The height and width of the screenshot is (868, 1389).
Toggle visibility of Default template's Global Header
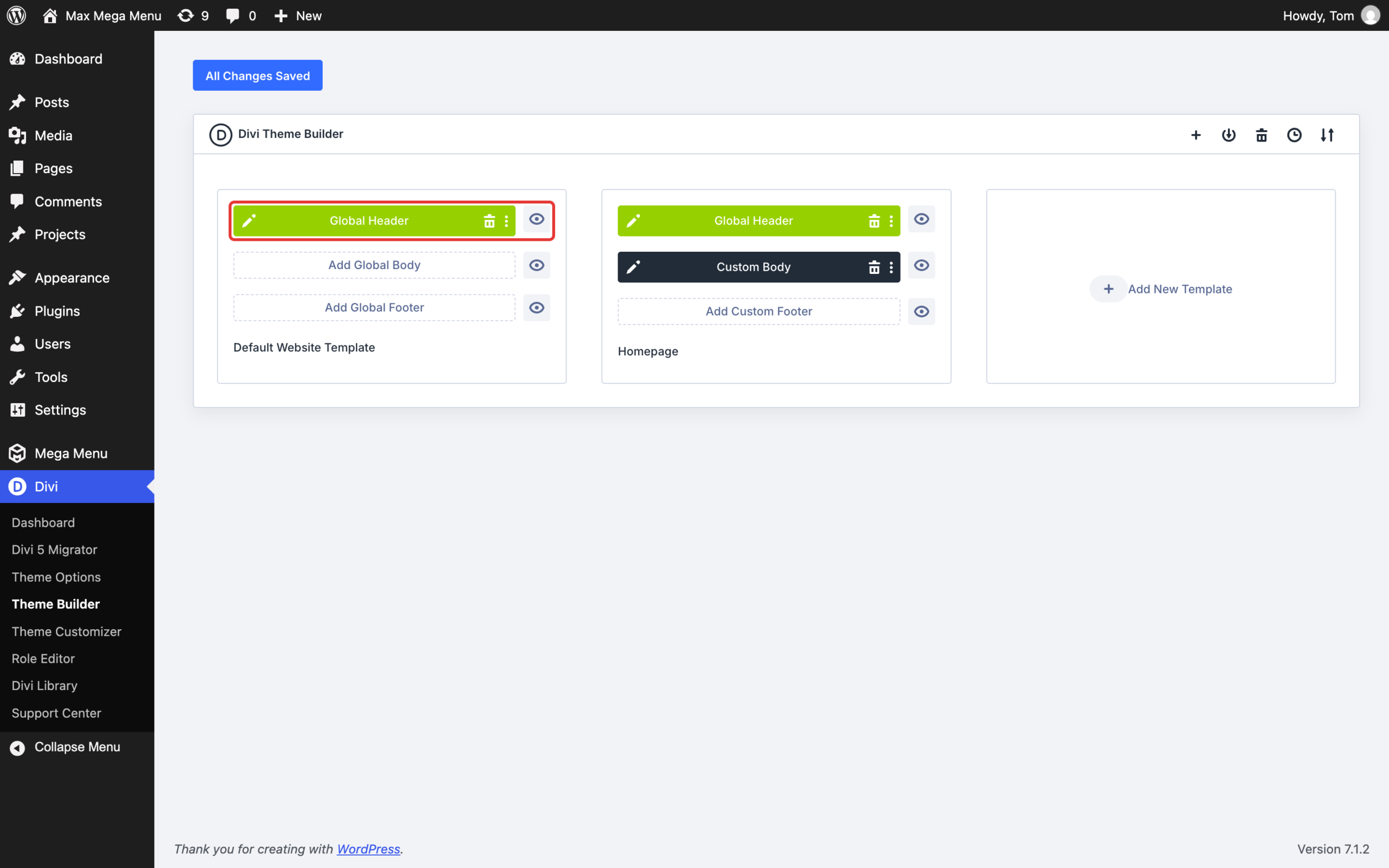[x=537, y=219]
